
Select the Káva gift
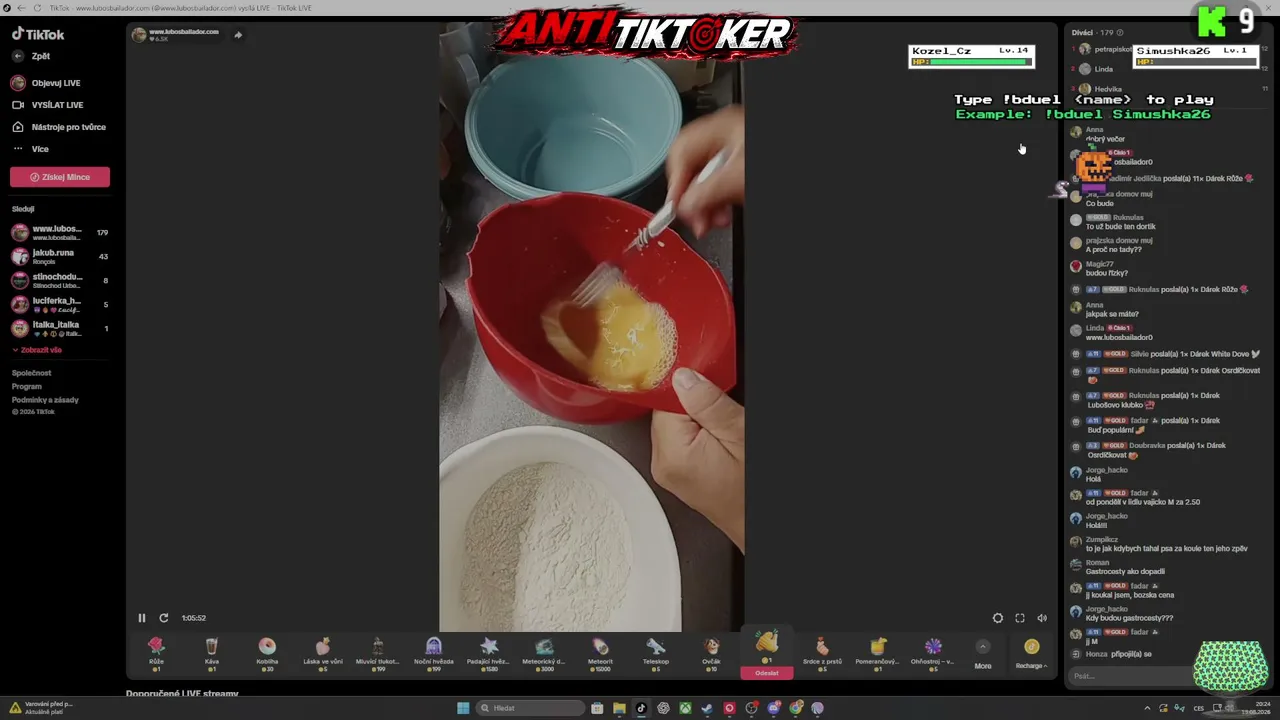click(x=212, y=654)
